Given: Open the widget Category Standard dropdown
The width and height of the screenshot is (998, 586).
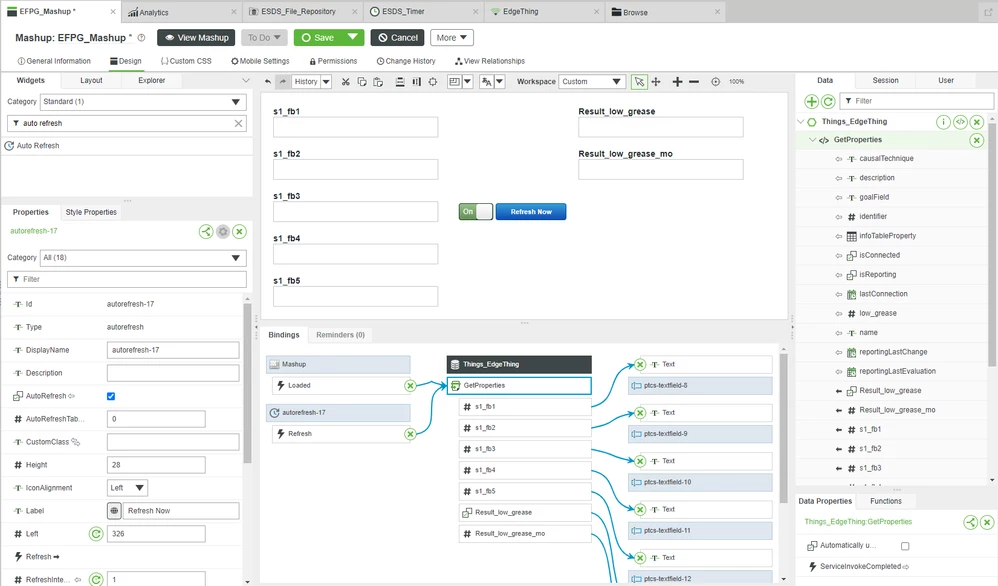Looking at the screenshot, I should tap(143, 102).
